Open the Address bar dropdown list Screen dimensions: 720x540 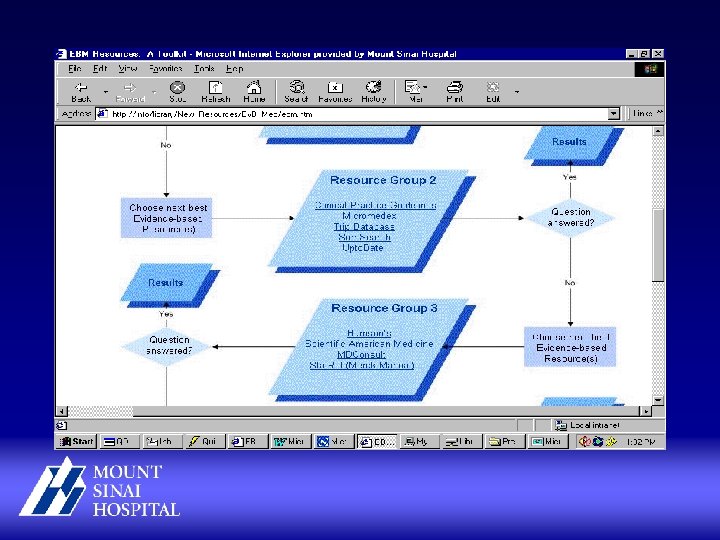coord(613,113)
